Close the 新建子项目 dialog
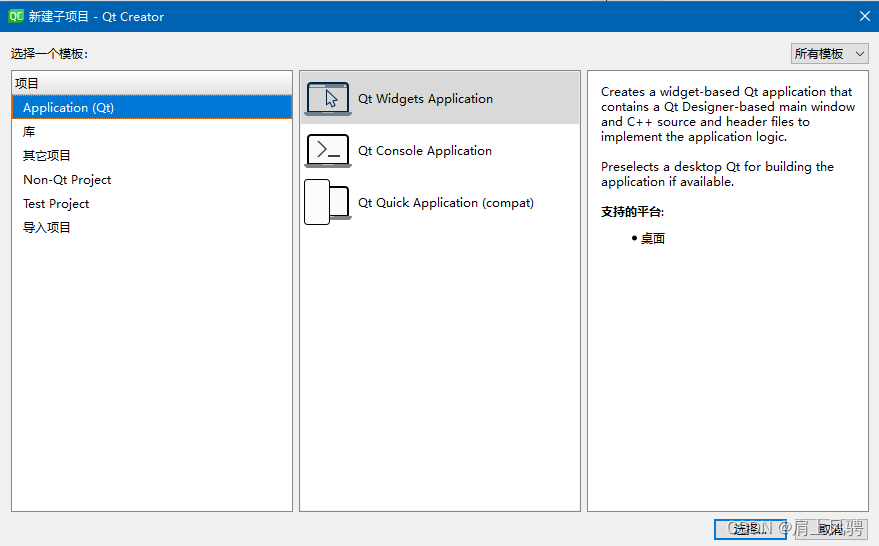This screenshot has height=546, width=879. pos(864,16)
